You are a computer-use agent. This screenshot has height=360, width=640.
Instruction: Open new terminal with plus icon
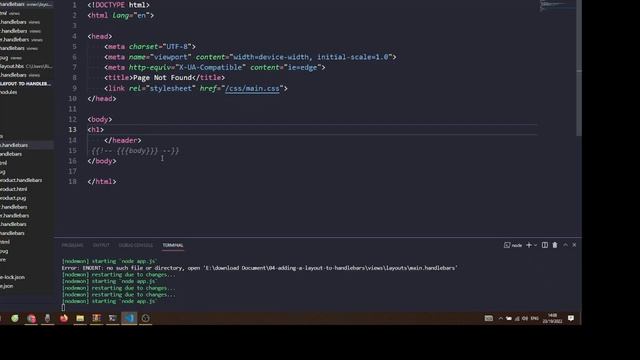tap(529, 245)
